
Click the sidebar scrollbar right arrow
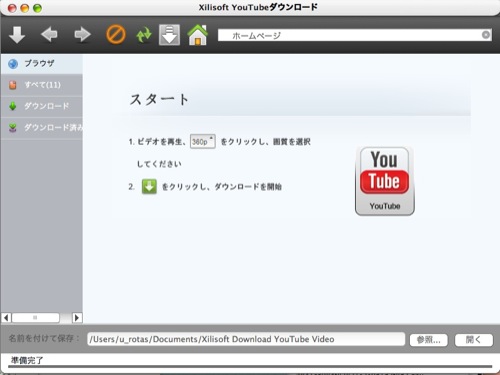click(77, 317)
